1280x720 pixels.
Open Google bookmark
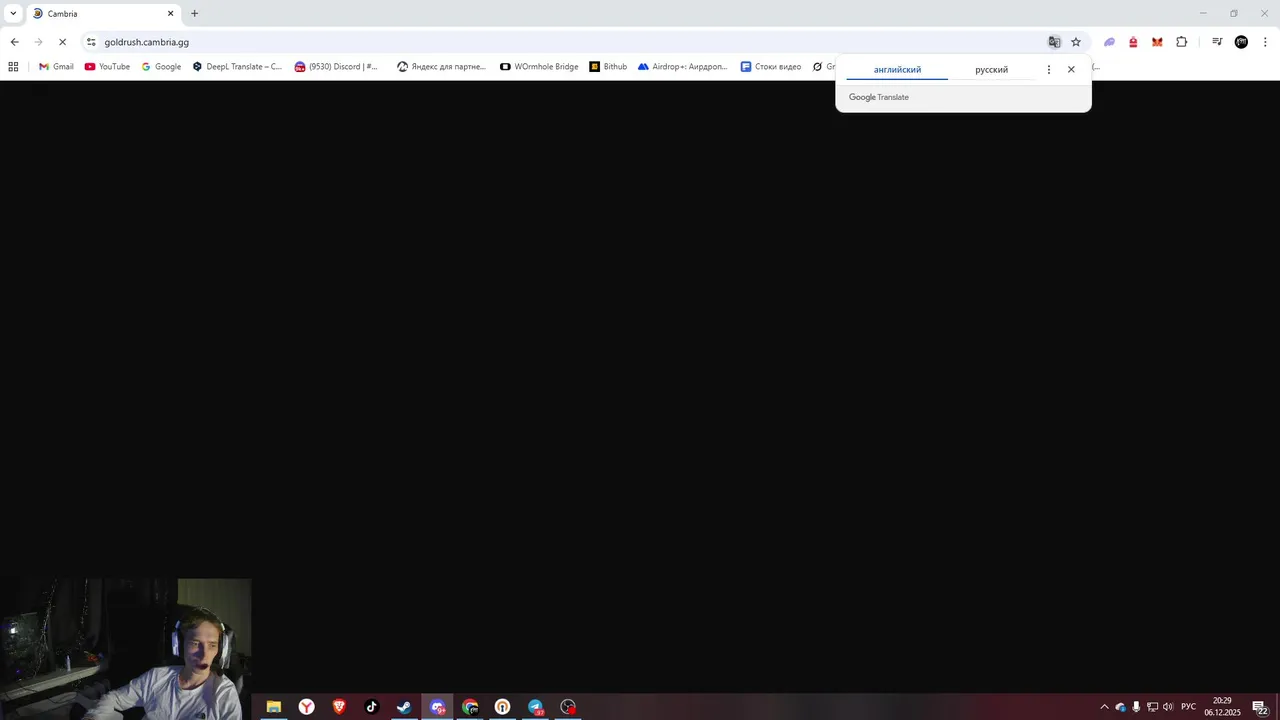(x=161, y=67)
